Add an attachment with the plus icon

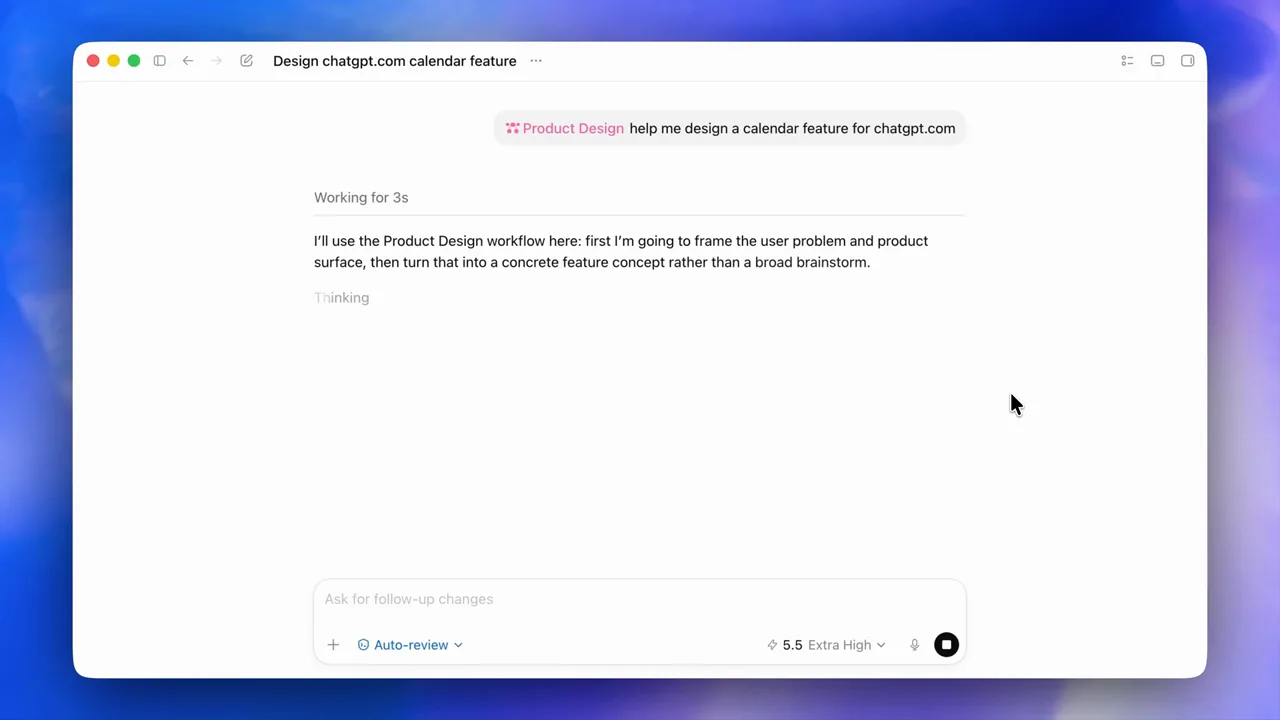coord(333,645)
